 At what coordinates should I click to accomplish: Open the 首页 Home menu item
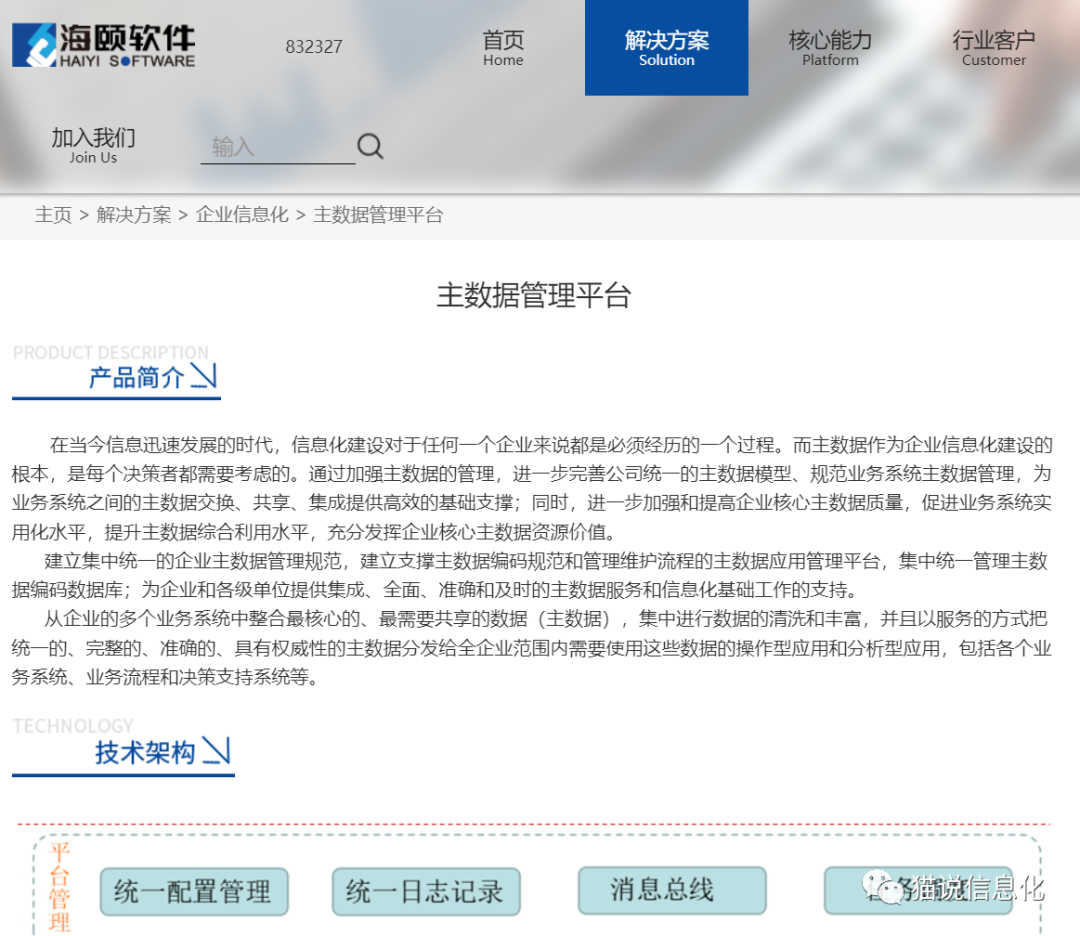(x=503, y=47)
